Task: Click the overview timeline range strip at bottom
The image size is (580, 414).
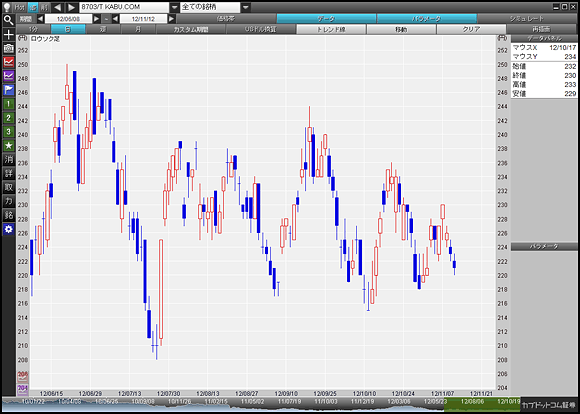Action: (261, 404)
